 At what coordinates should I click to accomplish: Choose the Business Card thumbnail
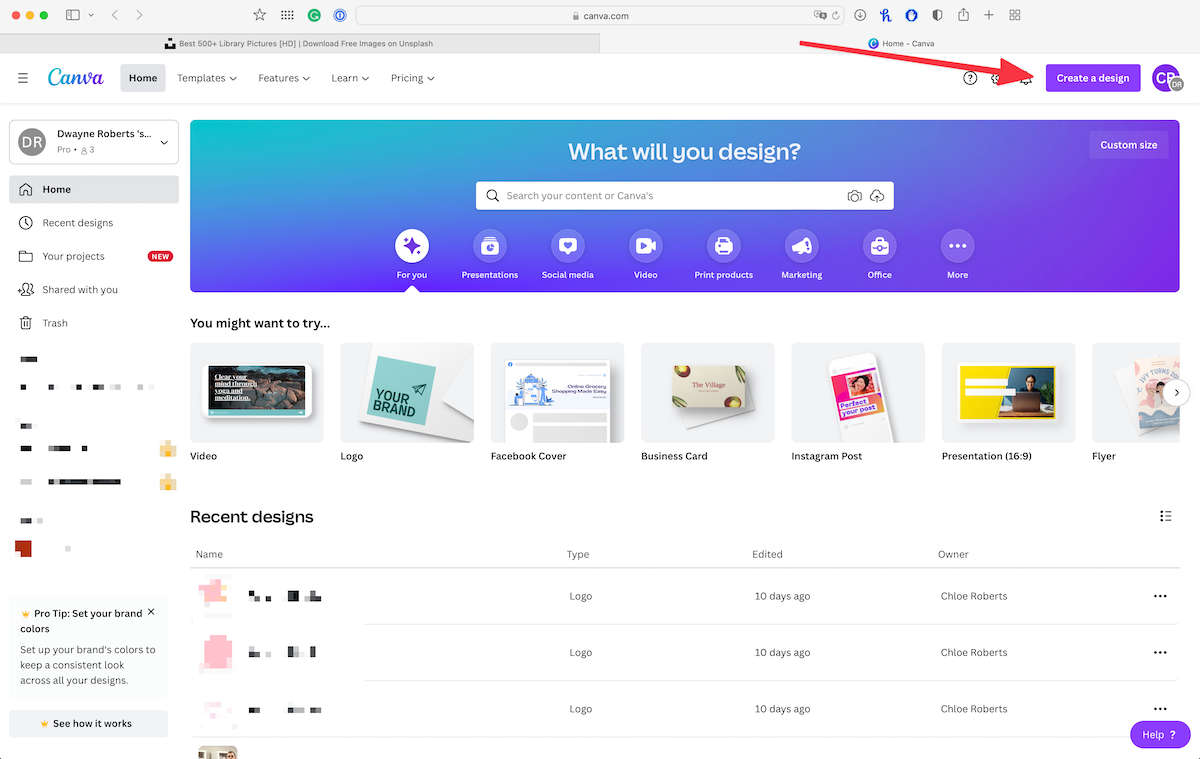[x=708, y=393]
